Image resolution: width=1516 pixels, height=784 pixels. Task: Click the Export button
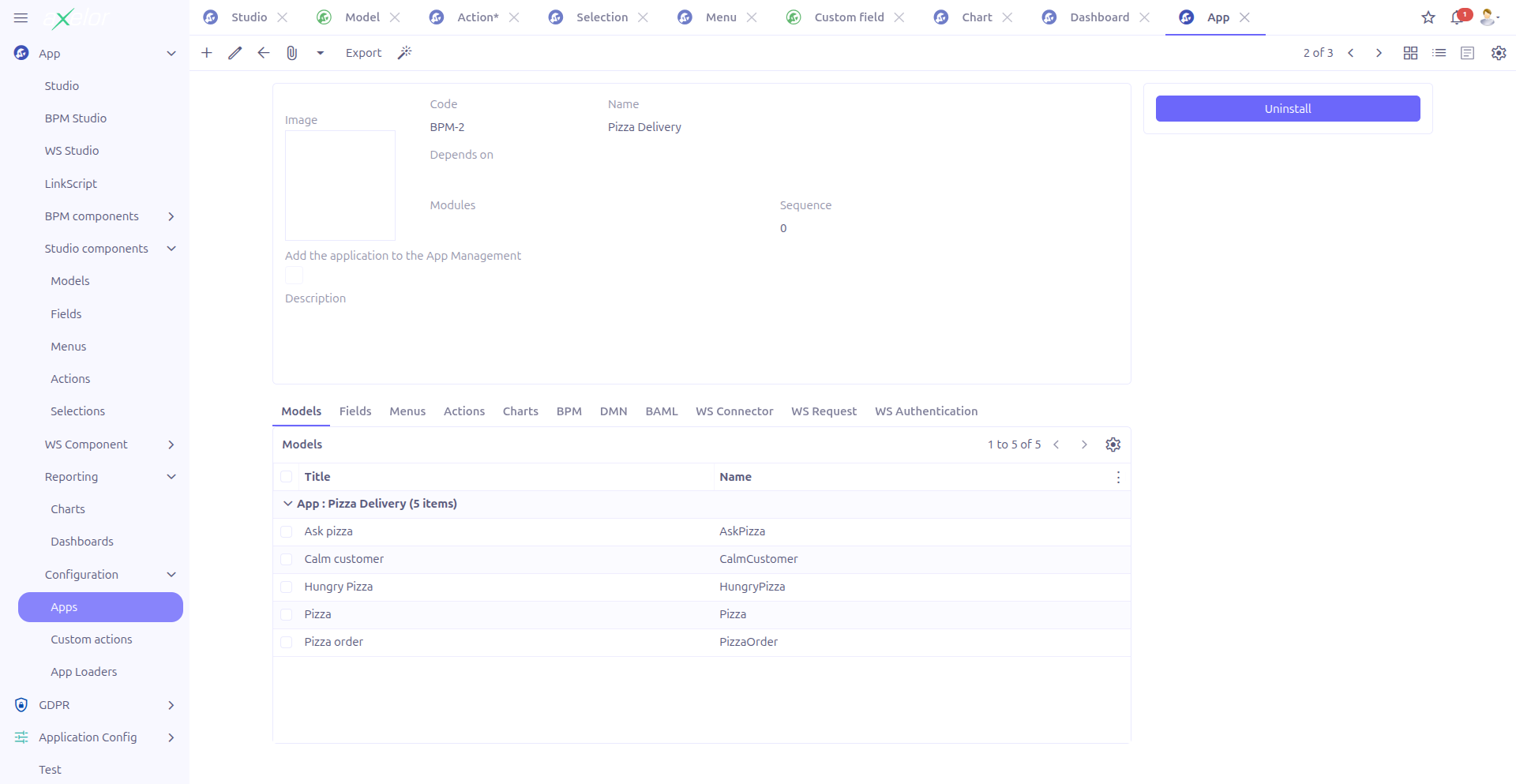click(x=363, y=53)
